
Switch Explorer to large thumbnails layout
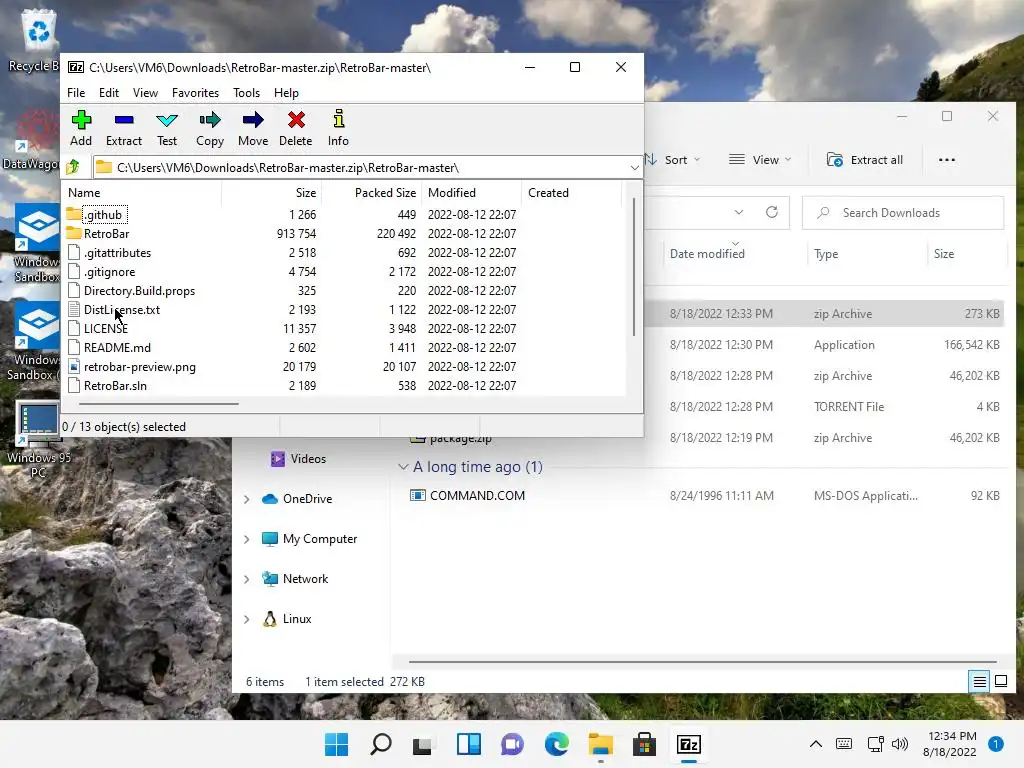(x=1000, y=682)
